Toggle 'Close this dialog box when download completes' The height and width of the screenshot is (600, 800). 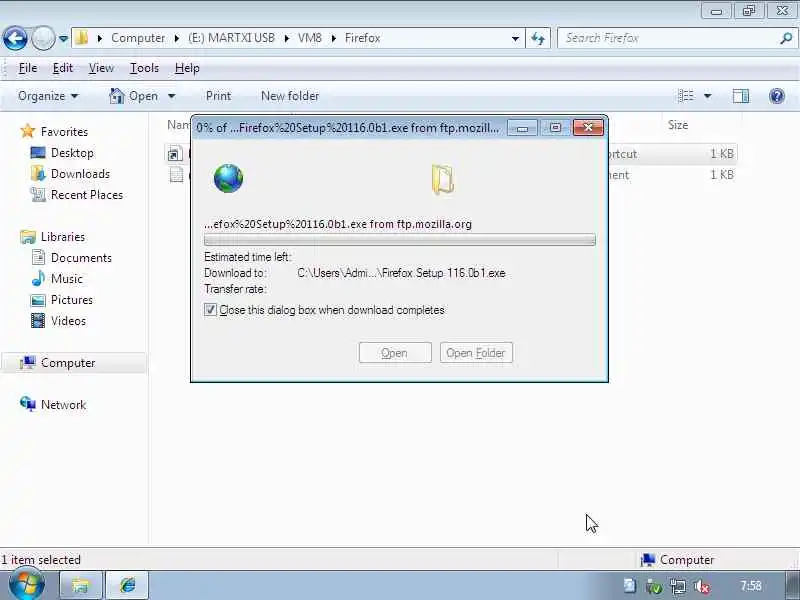pyautogui.click(x=210, y=310)
